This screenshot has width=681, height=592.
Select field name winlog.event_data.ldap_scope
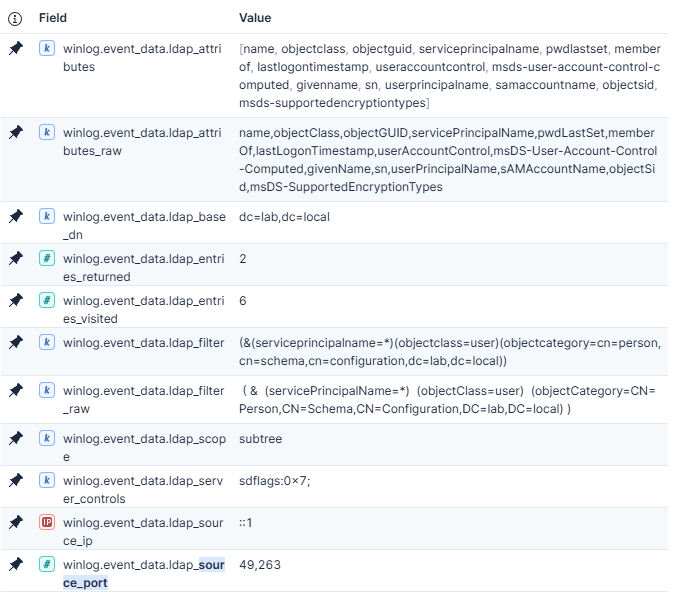[144, 448]
